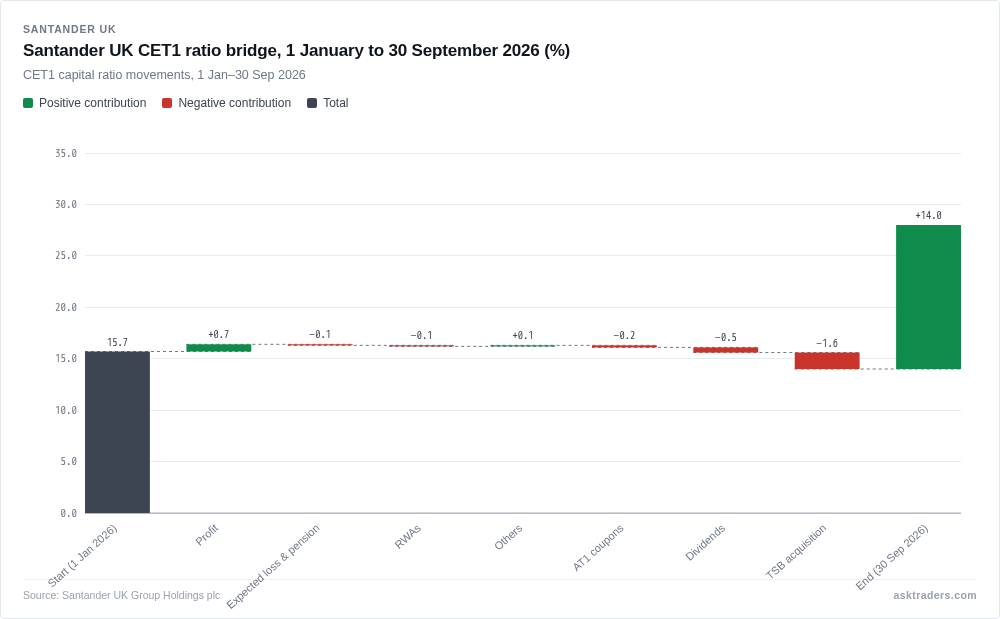1000x619 pixels.
Task: Click the +0.1 value label
Action: (x=523, y=335)
